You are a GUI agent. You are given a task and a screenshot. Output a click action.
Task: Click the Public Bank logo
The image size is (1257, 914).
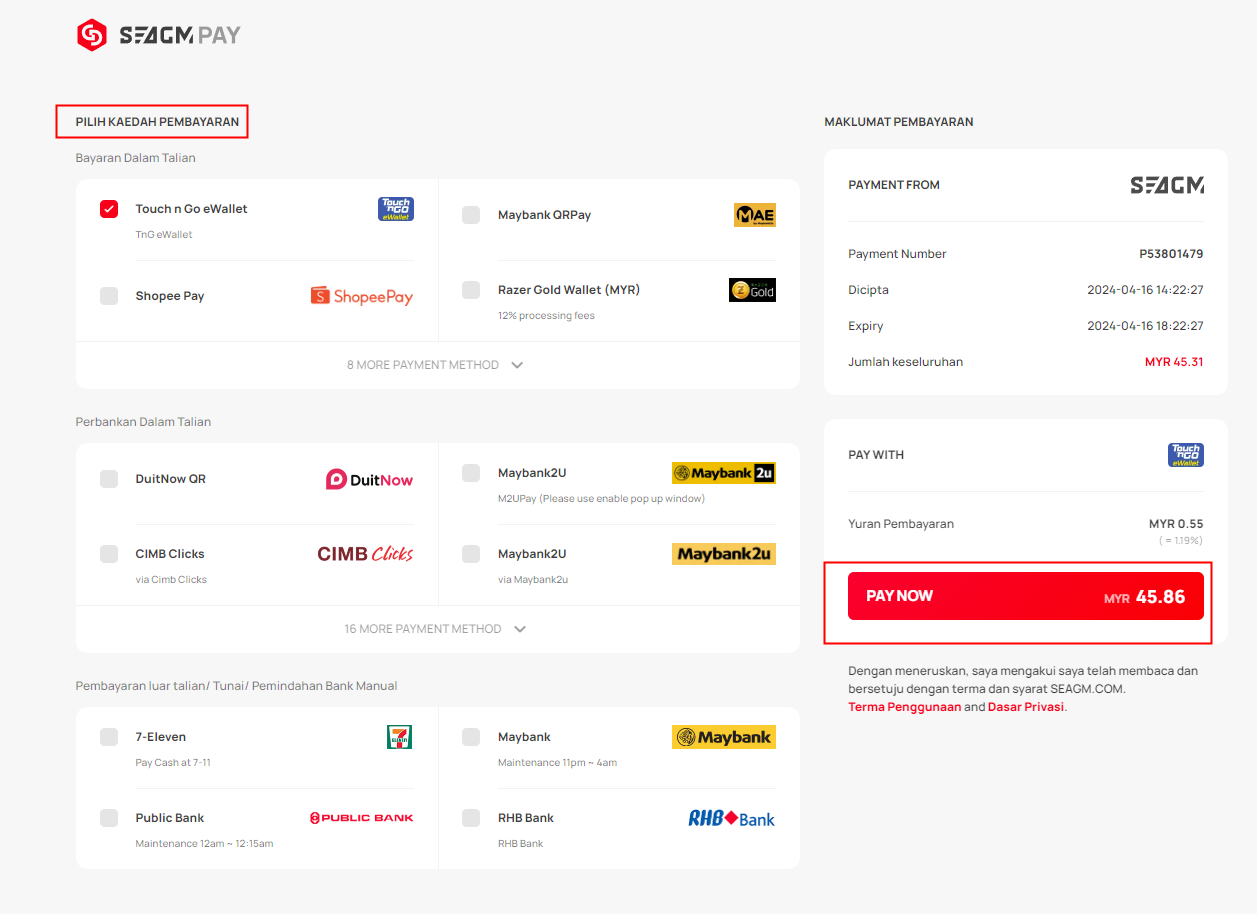361,818
